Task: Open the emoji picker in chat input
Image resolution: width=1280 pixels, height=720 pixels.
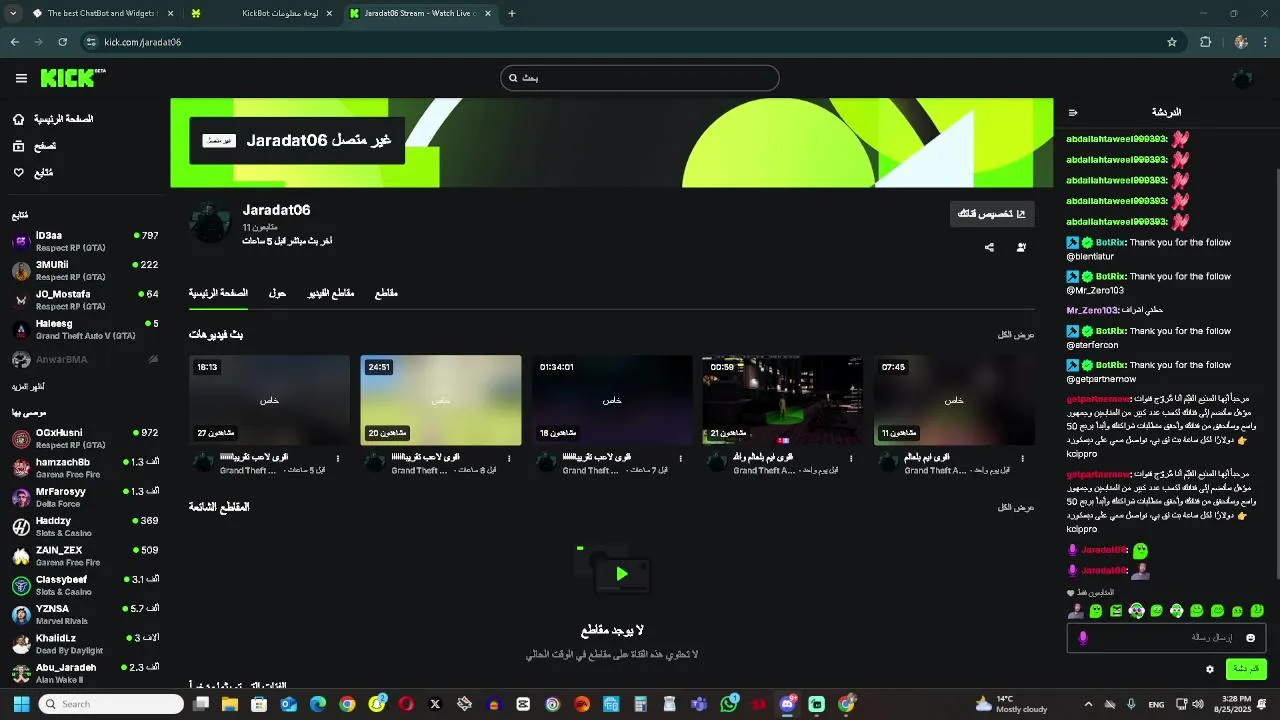Action: tap(1250, 638)
